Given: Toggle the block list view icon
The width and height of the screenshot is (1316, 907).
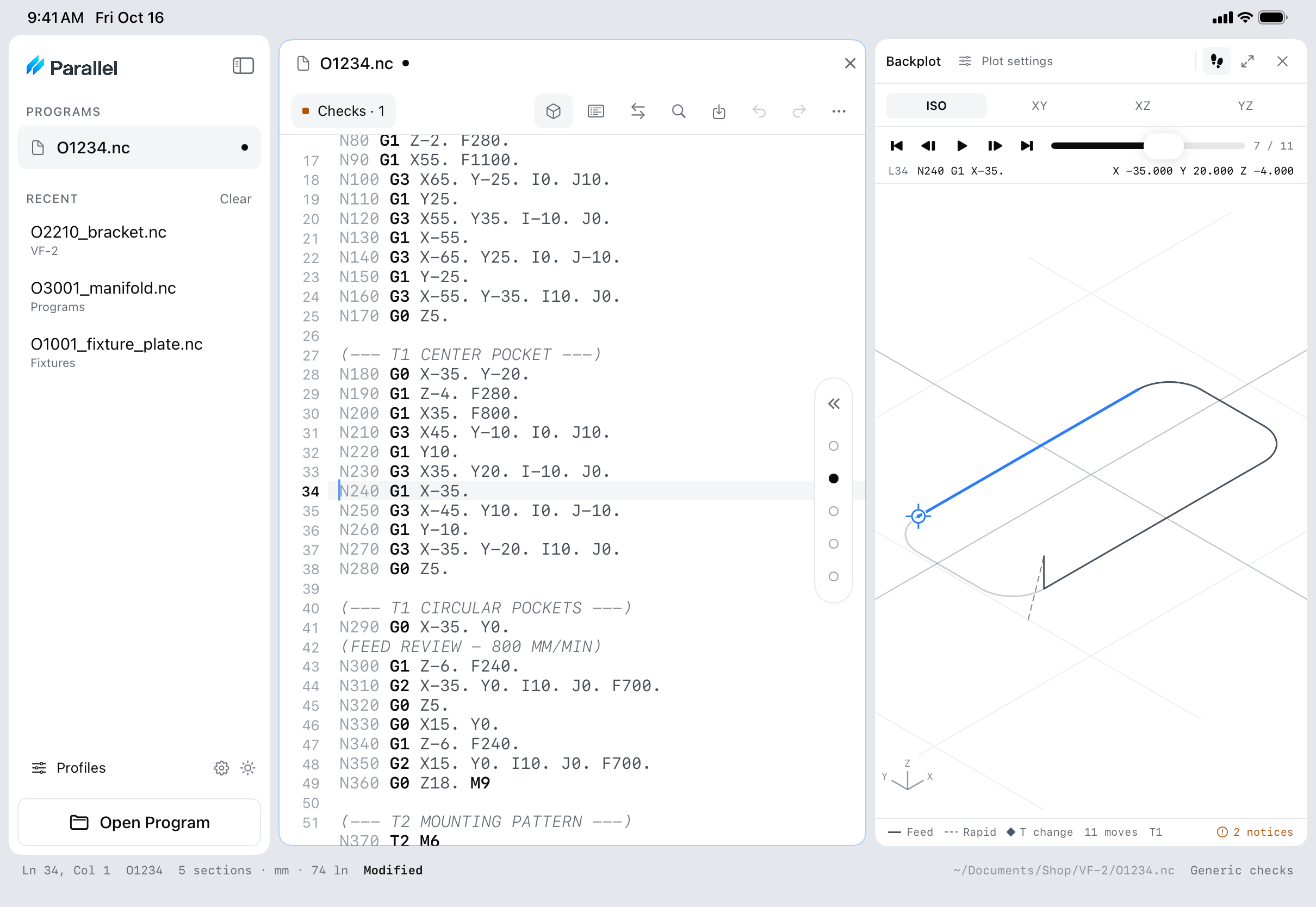Looking at the screenshot, I should pos(595,111).
